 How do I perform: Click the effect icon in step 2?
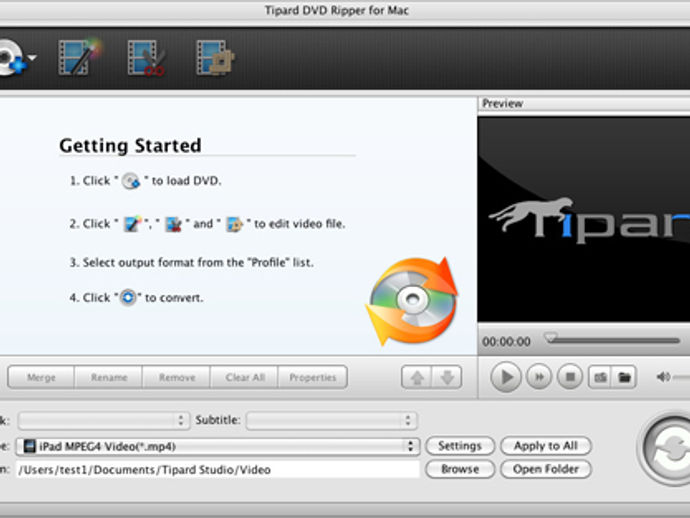tap(132, 224)
